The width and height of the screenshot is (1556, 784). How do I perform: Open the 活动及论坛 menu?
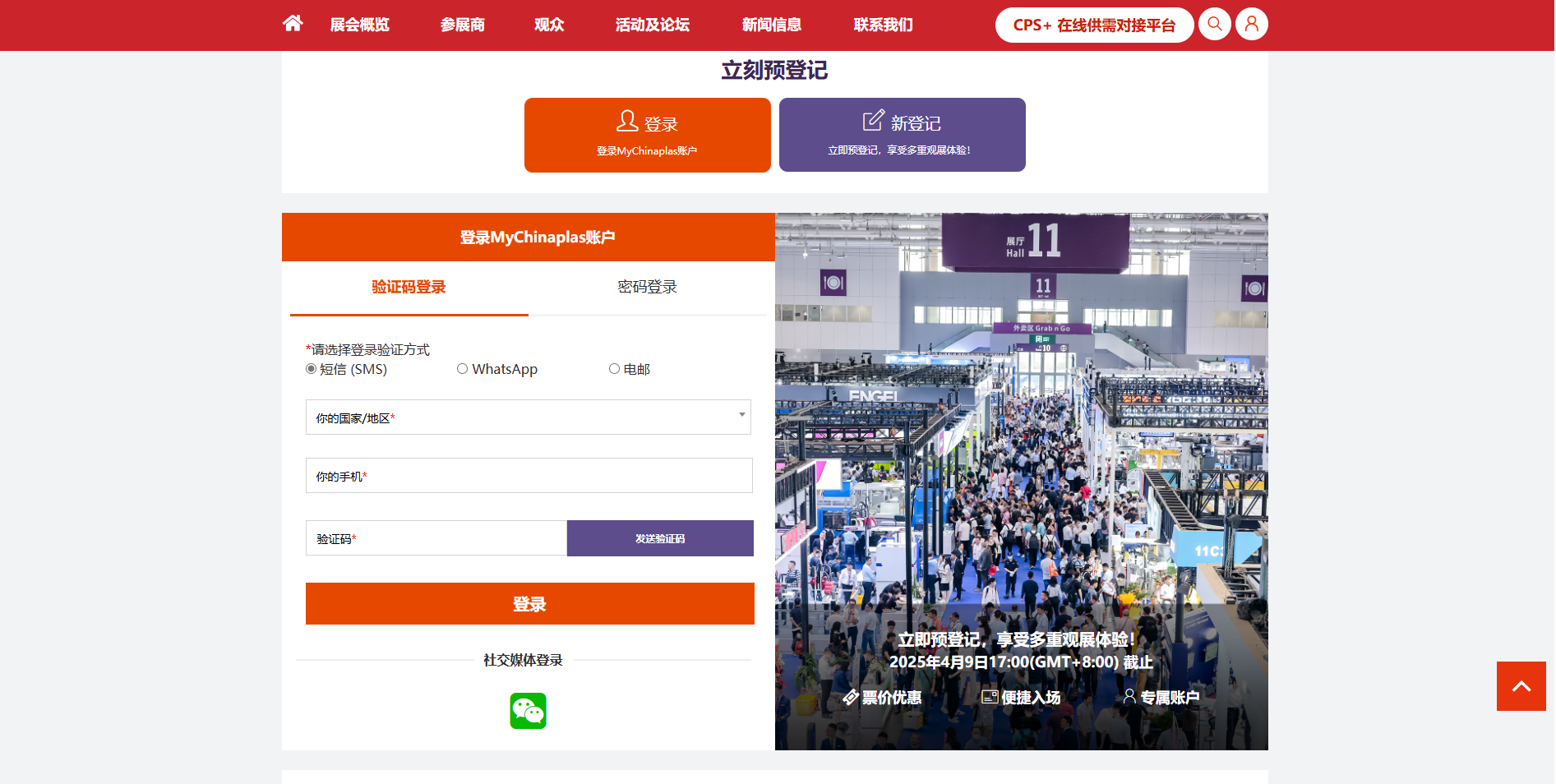(653, 25)
